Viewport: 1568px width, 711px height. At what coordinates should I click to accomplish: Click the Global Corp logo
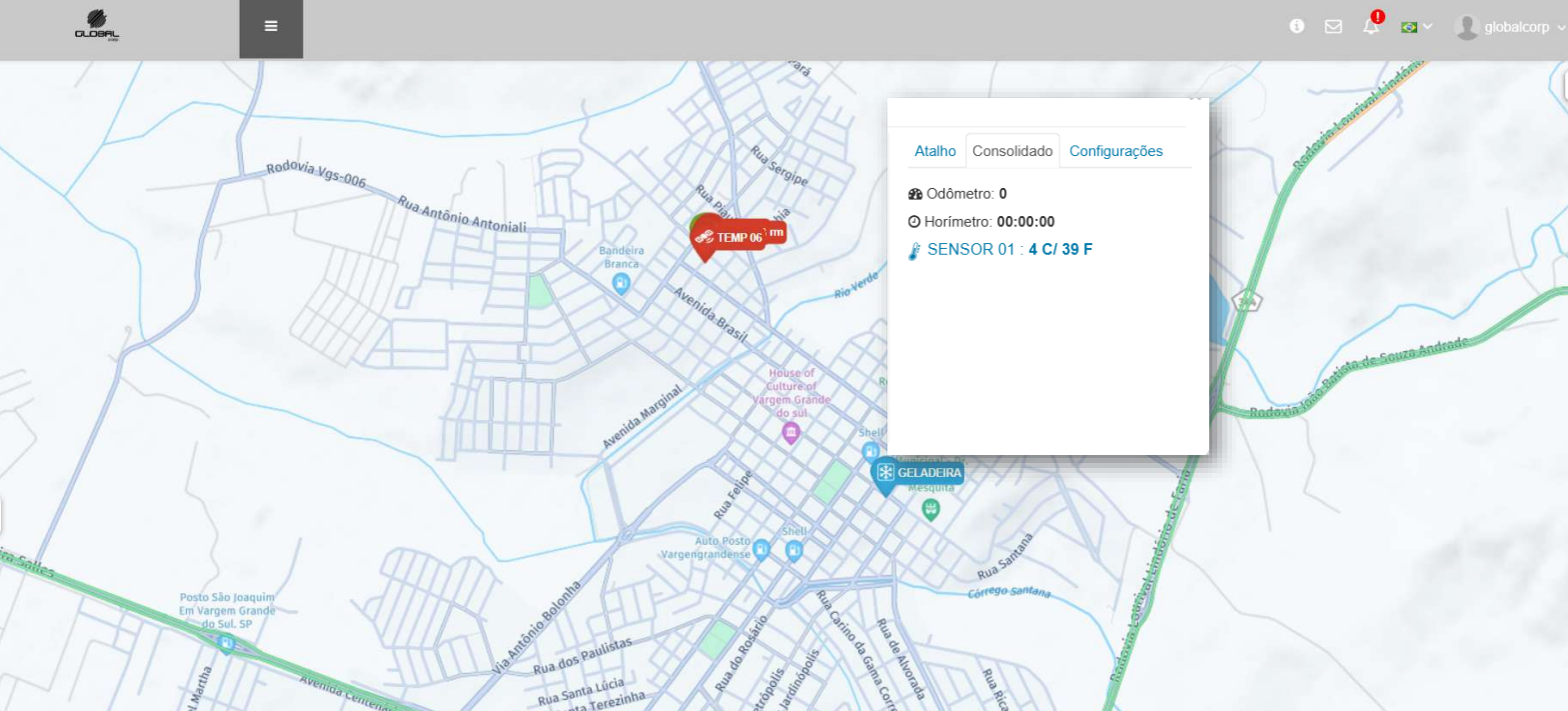point(97,26)
